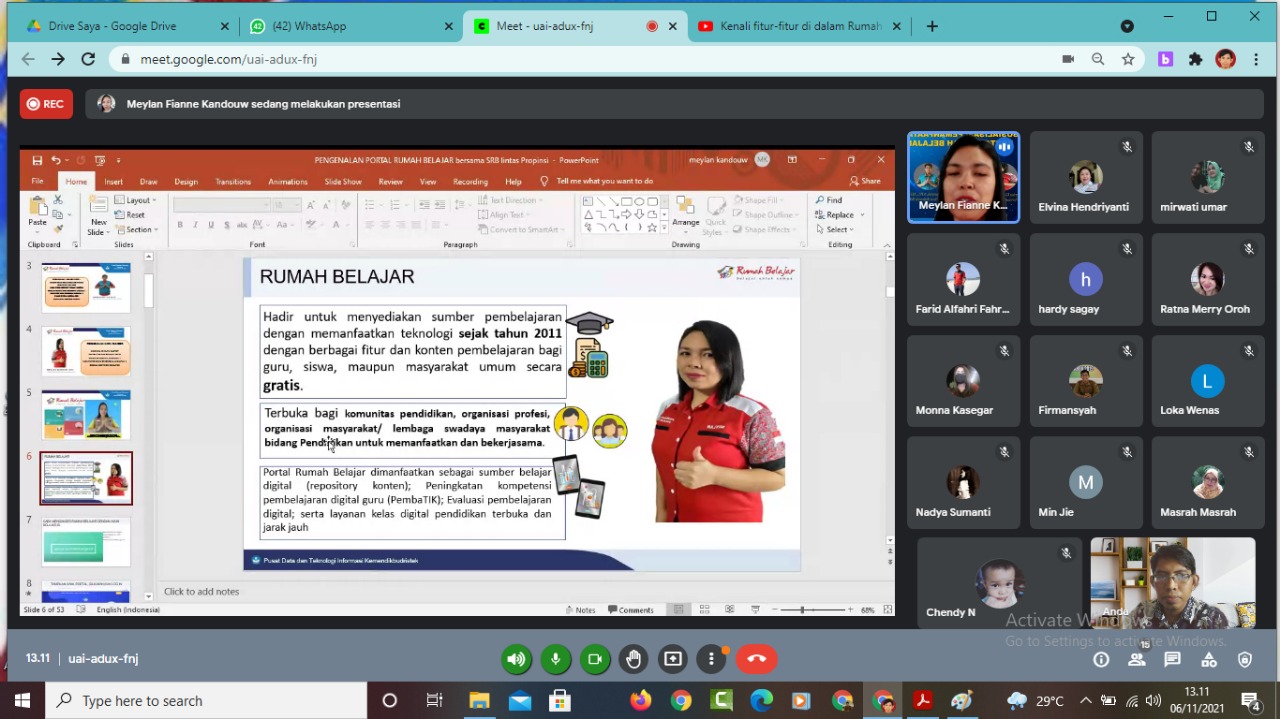The width and height of the screenshot is (1280, 719).
Task: Toggle the microphone in the Meet bar
Action: click(x=555, y=659)
